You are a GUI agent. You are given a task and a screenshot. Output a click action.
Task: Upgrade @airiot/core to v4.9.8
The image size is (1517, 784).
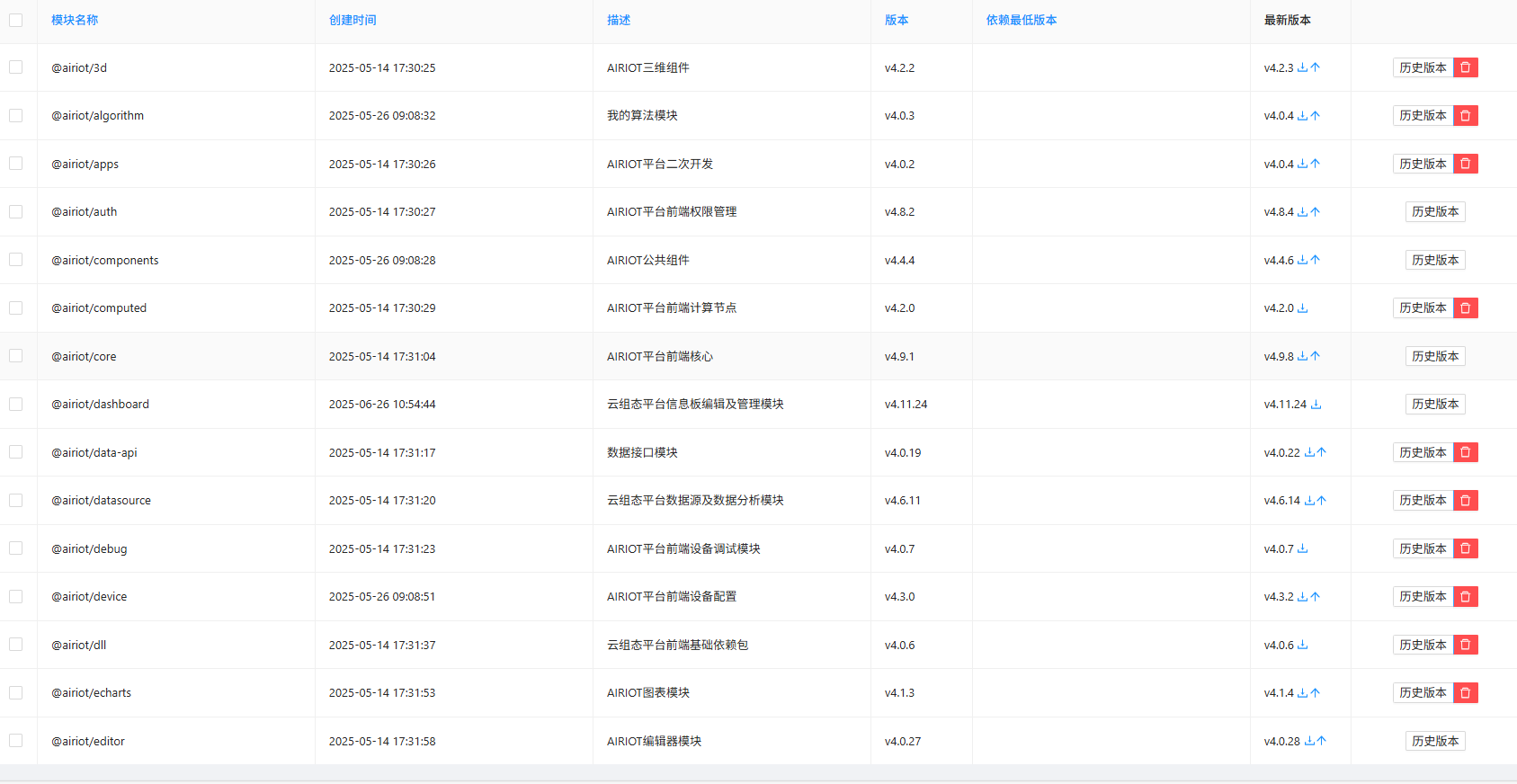click(1316, 356)
